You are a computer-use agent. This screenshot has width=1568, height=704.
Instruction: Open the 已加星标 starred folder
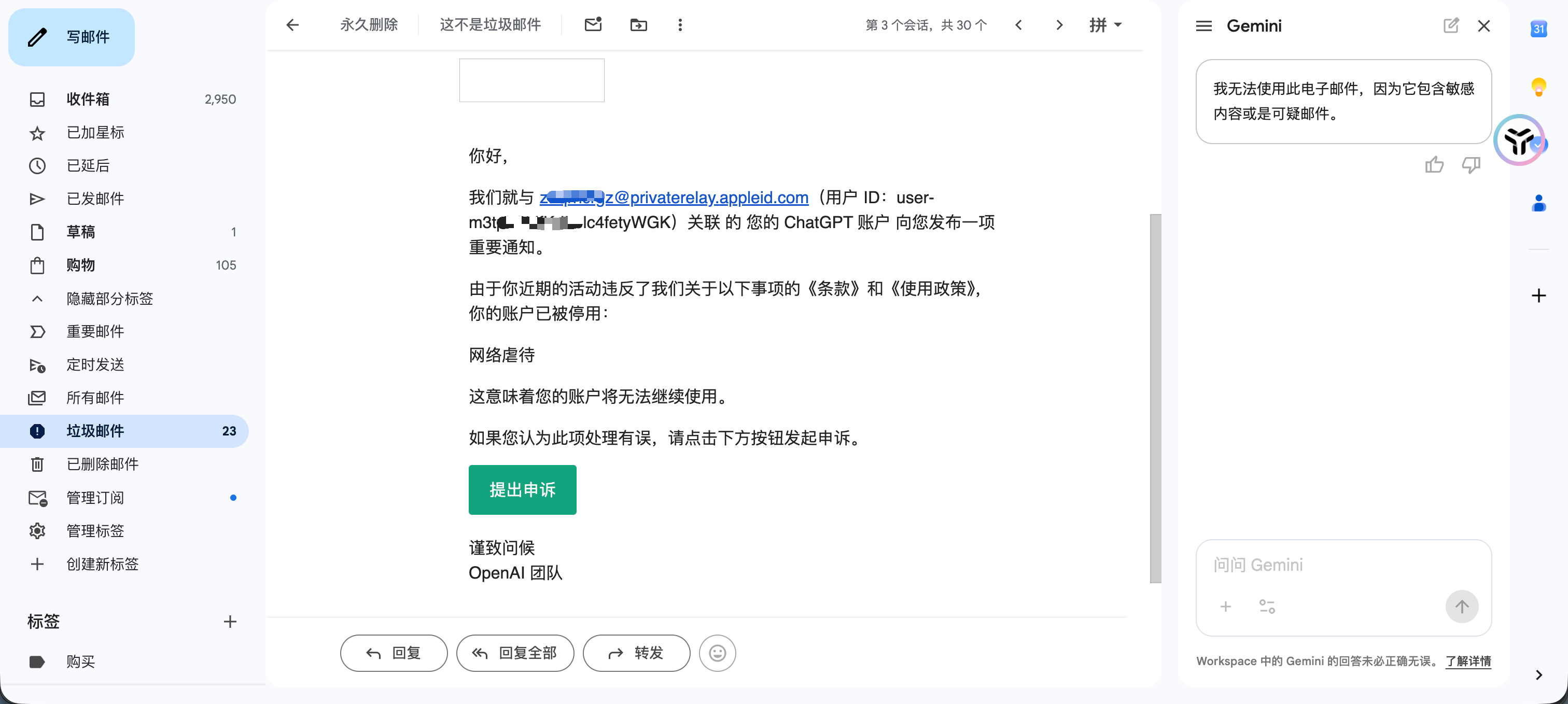click(x=124, y=133)
